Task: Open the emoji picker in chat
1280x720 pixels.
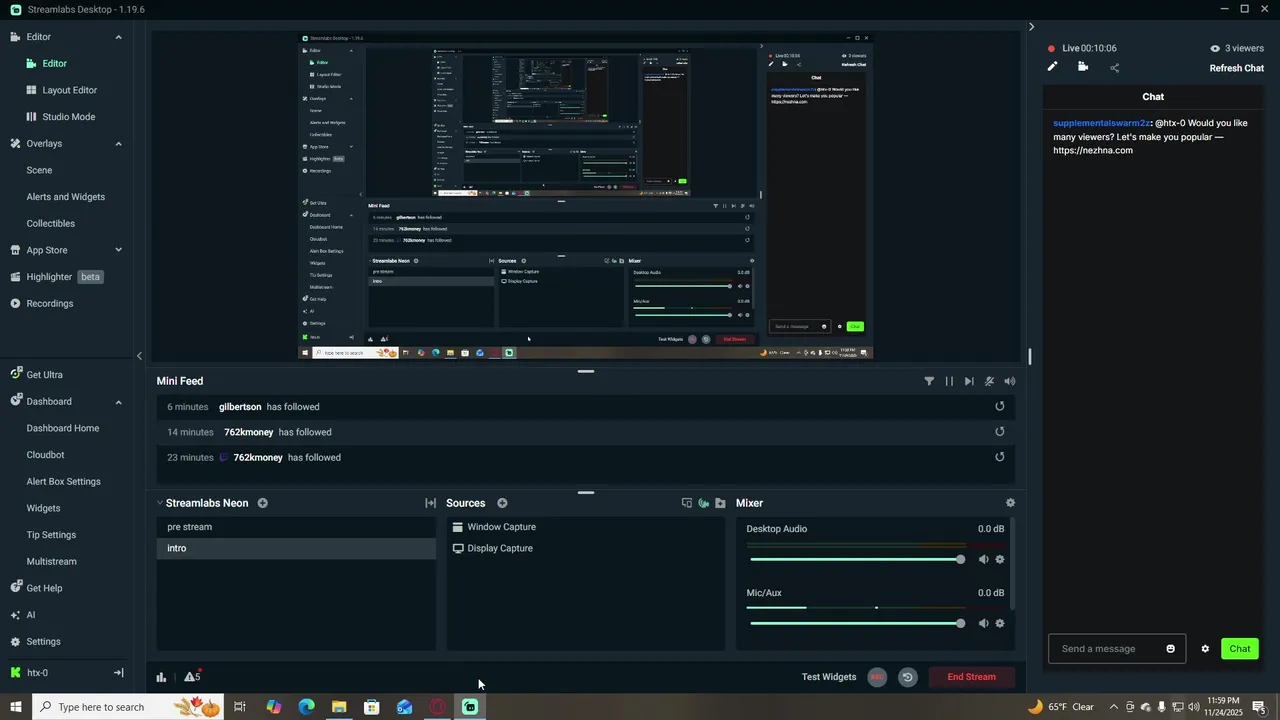Action: coord(1170,649)
